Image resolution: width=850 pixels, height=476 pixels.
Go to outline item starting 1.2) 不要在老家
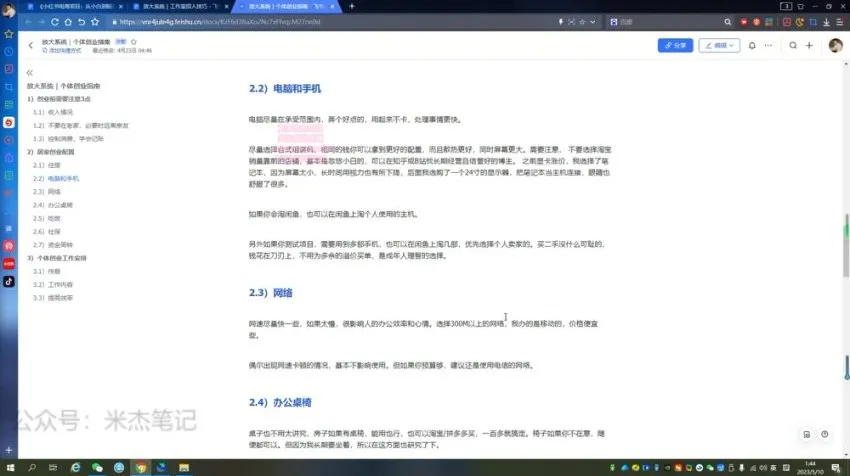tap(80, 125)
